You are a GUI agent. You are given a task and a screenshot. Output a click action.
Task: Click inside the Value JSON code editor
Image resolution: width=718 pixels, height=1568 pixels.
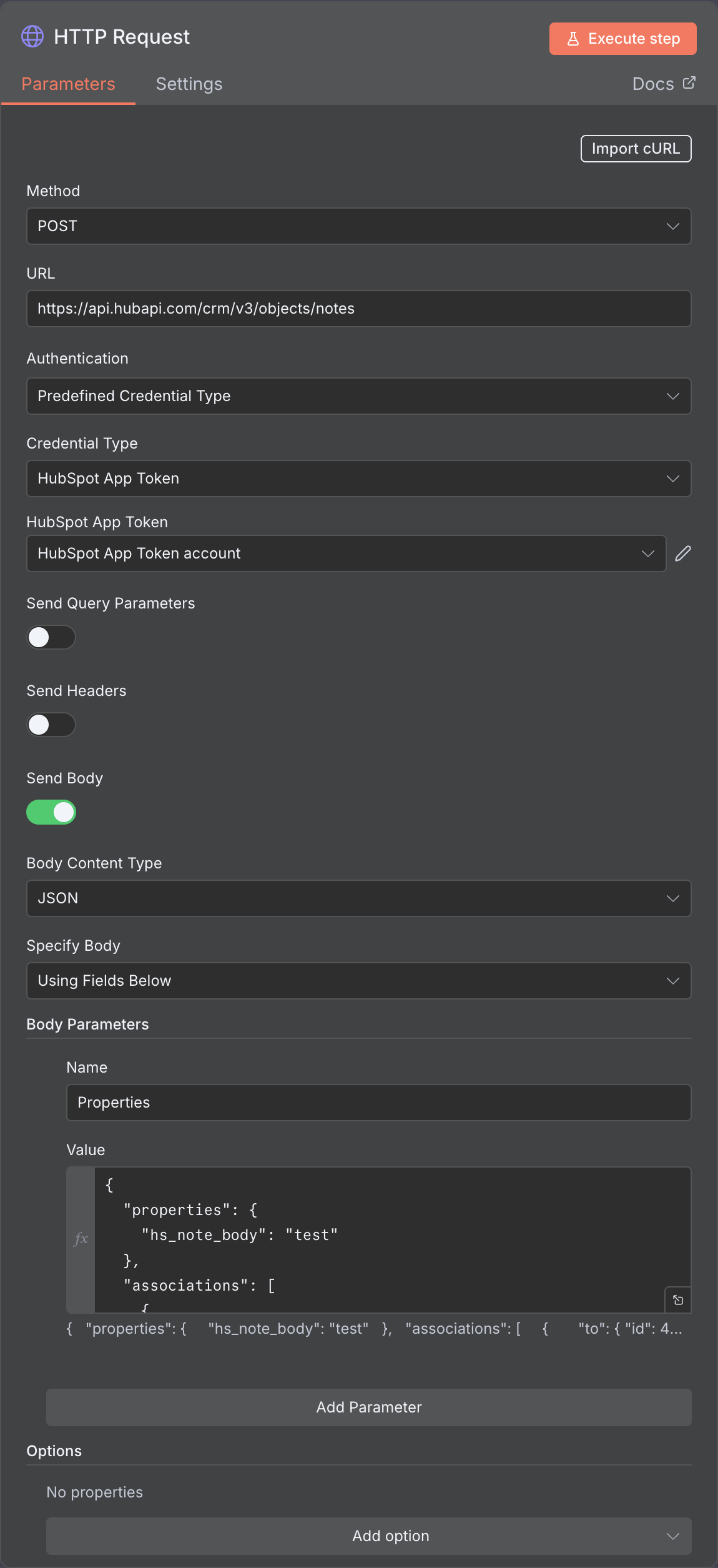click(x=393, y=1240)
